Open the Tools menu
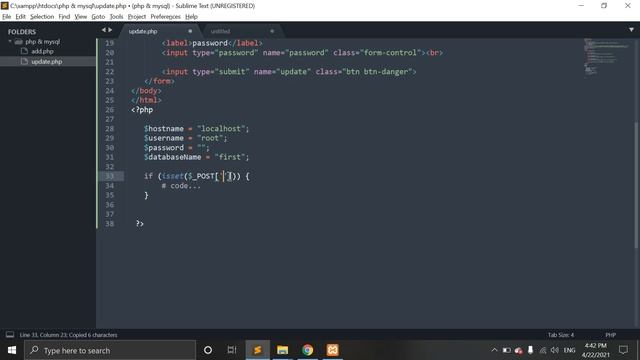Viewport: 640px width, 360px height. pyautogui.click(x=116, y=17)
